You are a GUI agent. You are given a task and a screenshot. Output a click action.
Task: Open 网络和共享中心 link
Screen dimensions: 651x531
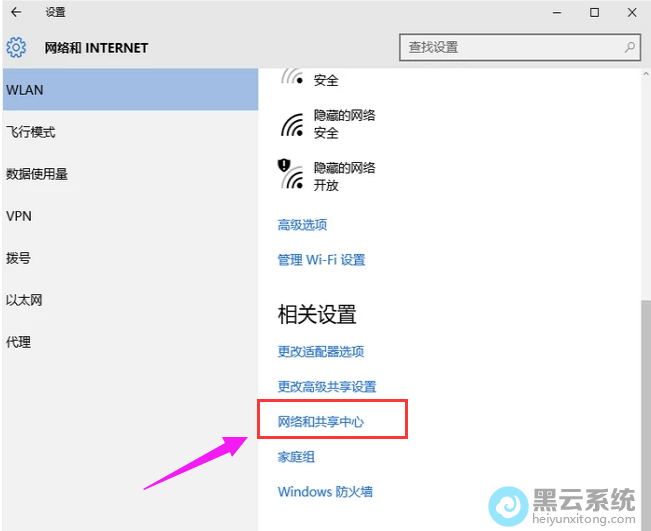(x=320, y=422)
